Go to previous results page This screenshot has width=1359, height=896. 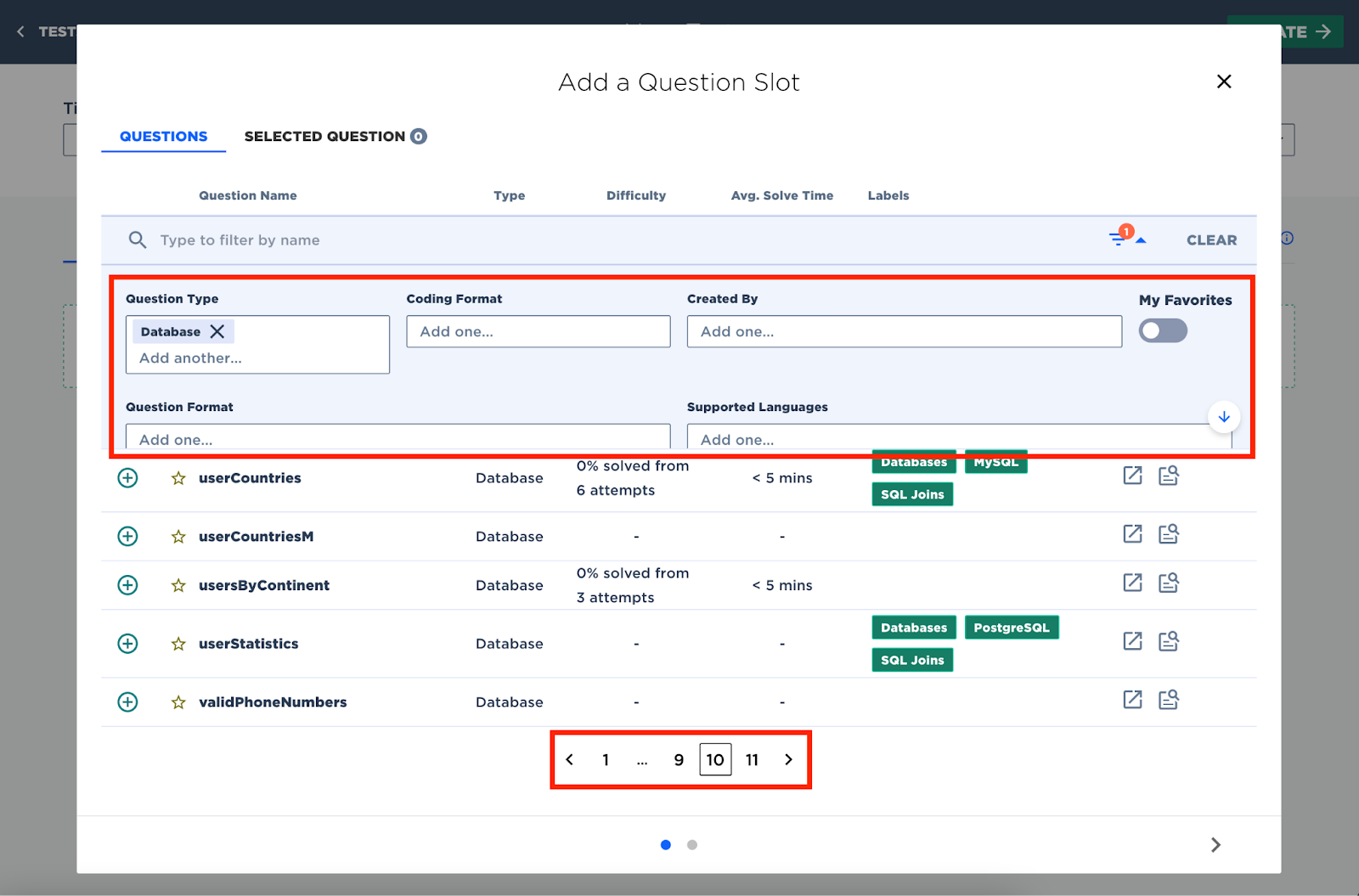click(x=569, y=759)
